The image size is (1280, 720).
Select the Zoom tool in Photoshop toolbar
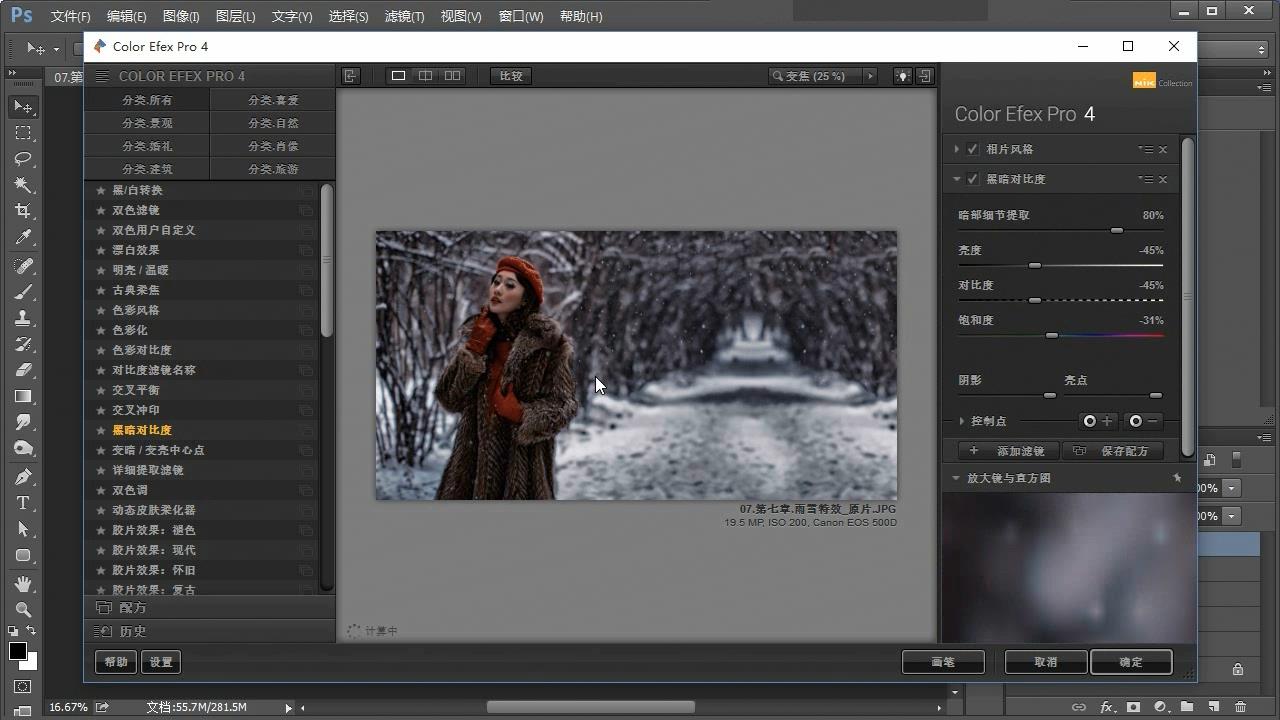[22, 609]
